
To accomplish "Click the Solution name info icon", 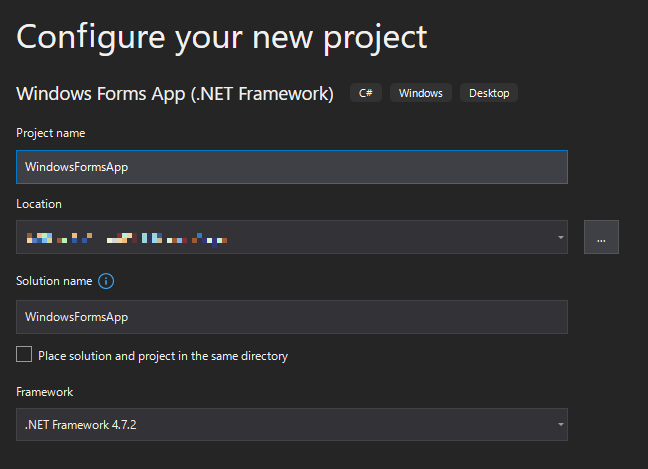I will tap(106, 281).
